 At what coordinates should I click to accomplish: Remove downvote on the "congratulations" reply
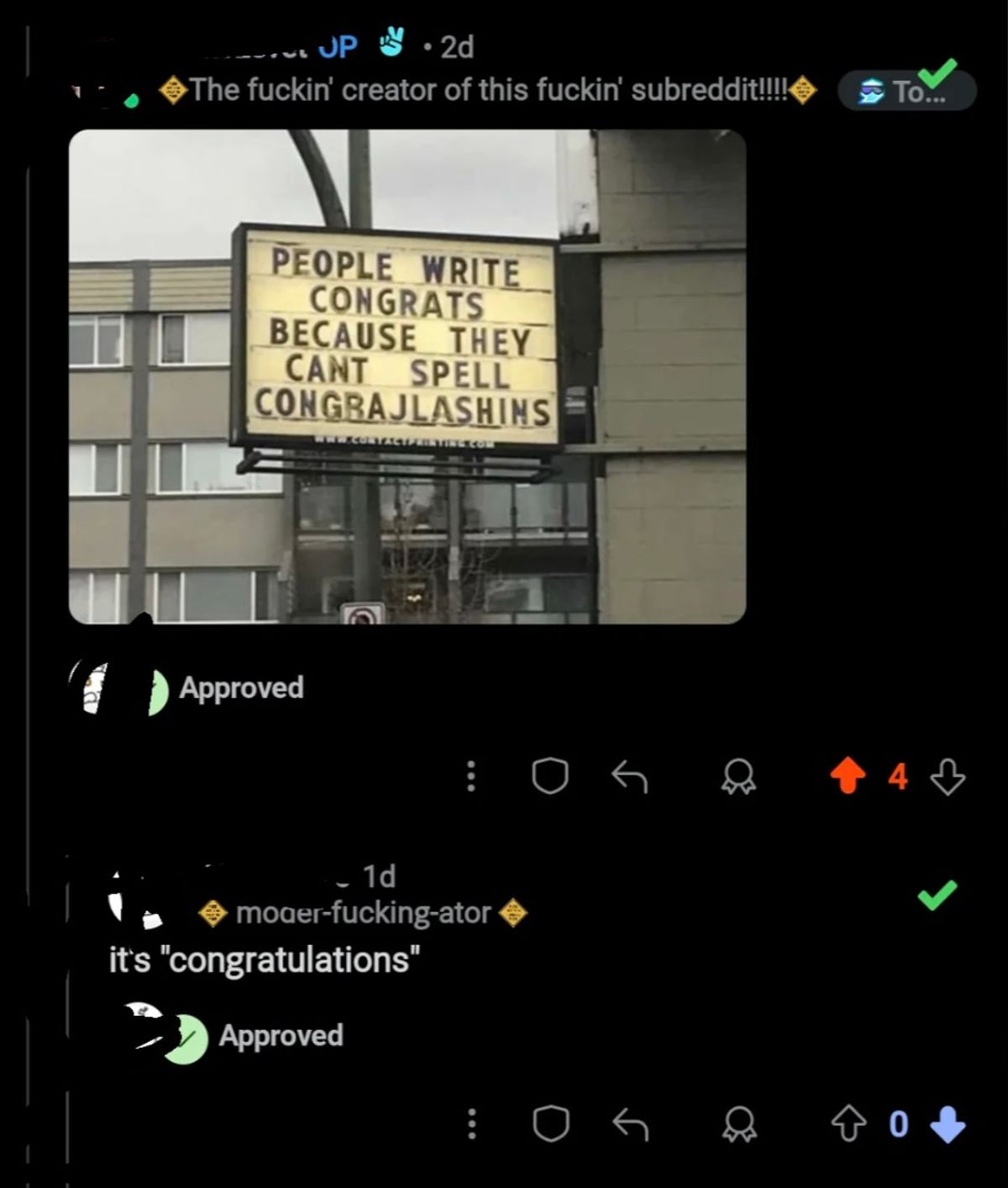[x=948, y=1124]
